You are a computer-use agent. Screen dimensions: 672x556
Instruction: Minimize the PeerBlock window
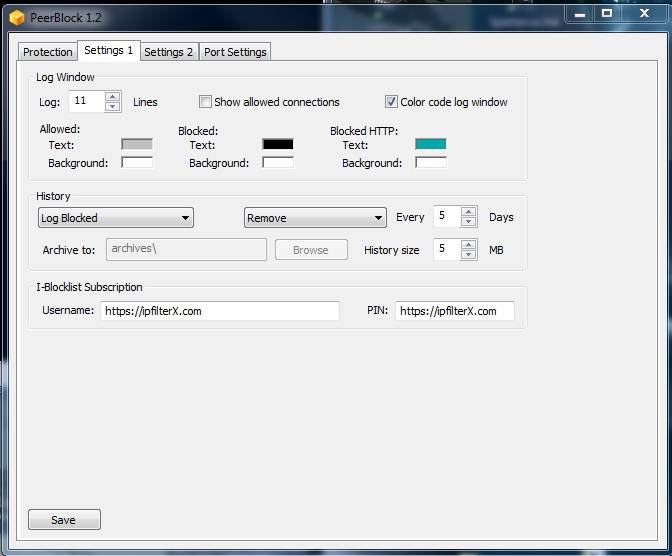[x=580, y=14]
